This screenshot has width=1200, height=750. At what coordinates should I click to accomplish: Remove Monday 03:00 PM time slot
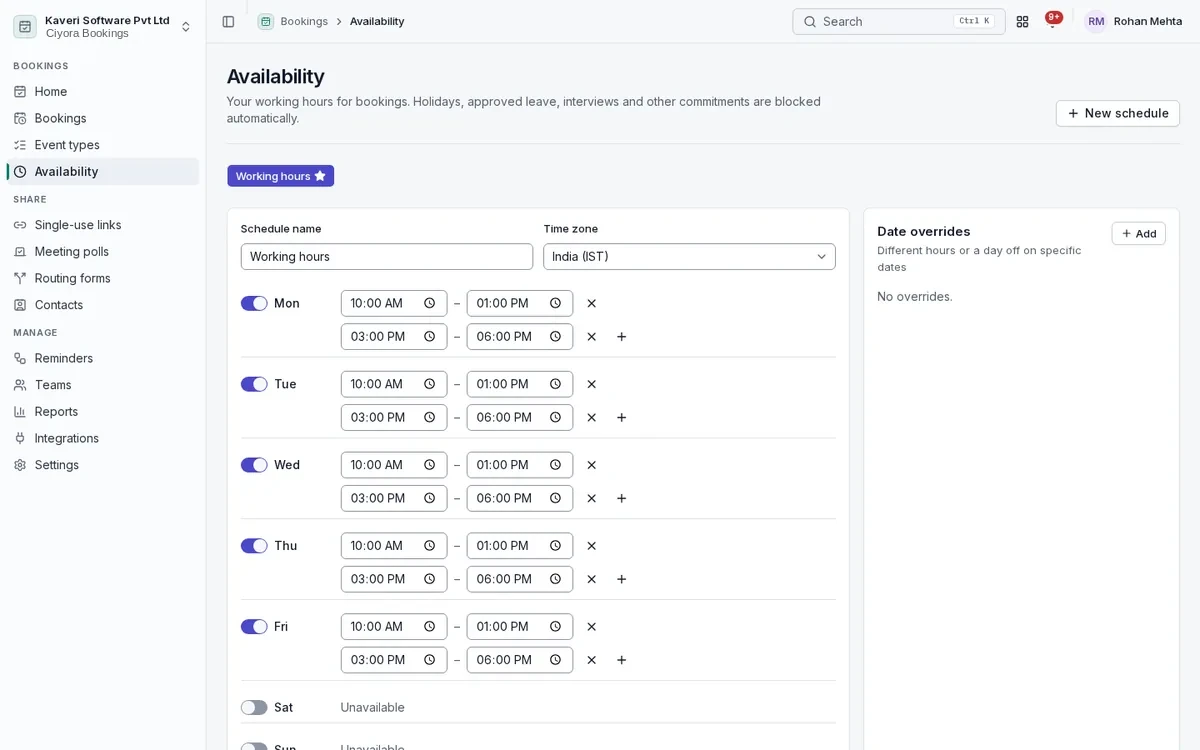591,337
